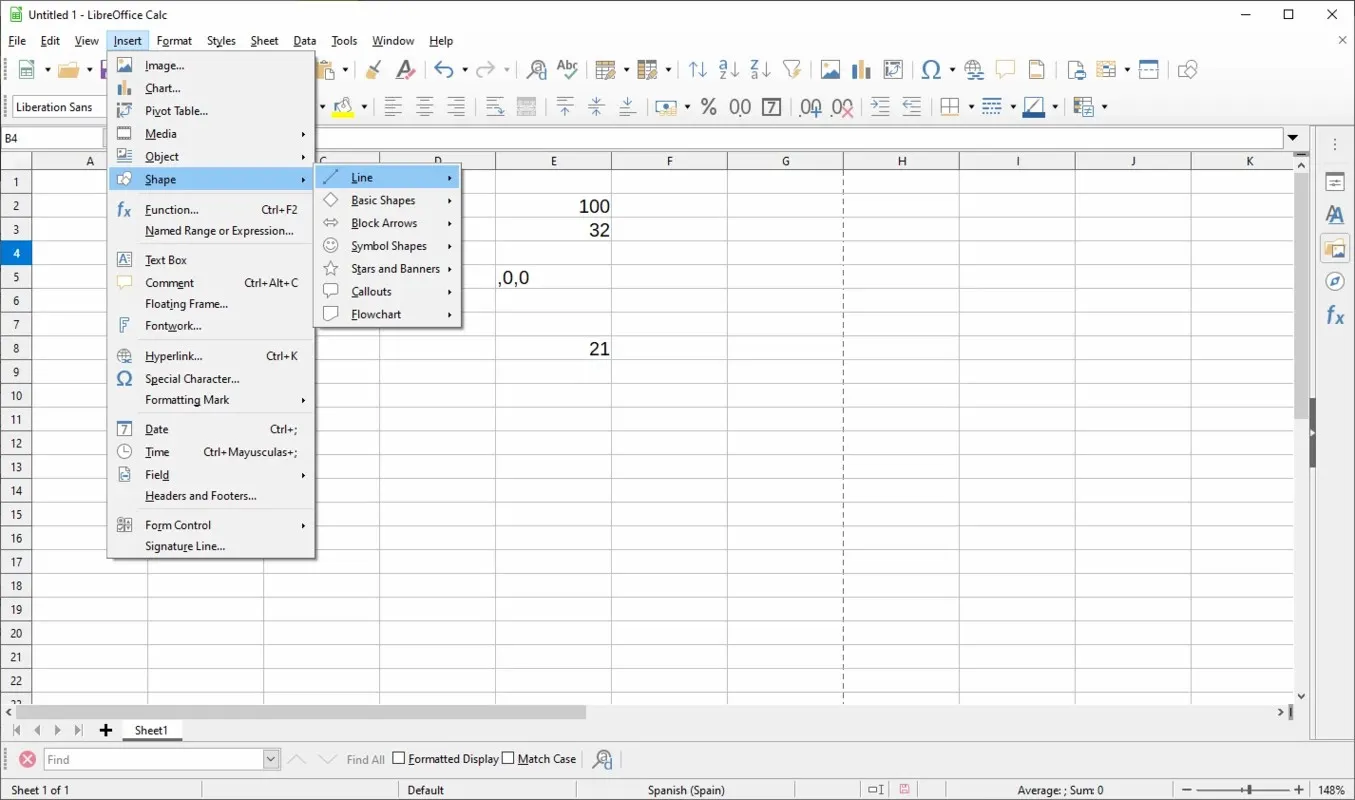
Task: Click the Sort Ascending toolbar icon
Action: point(729,70)
